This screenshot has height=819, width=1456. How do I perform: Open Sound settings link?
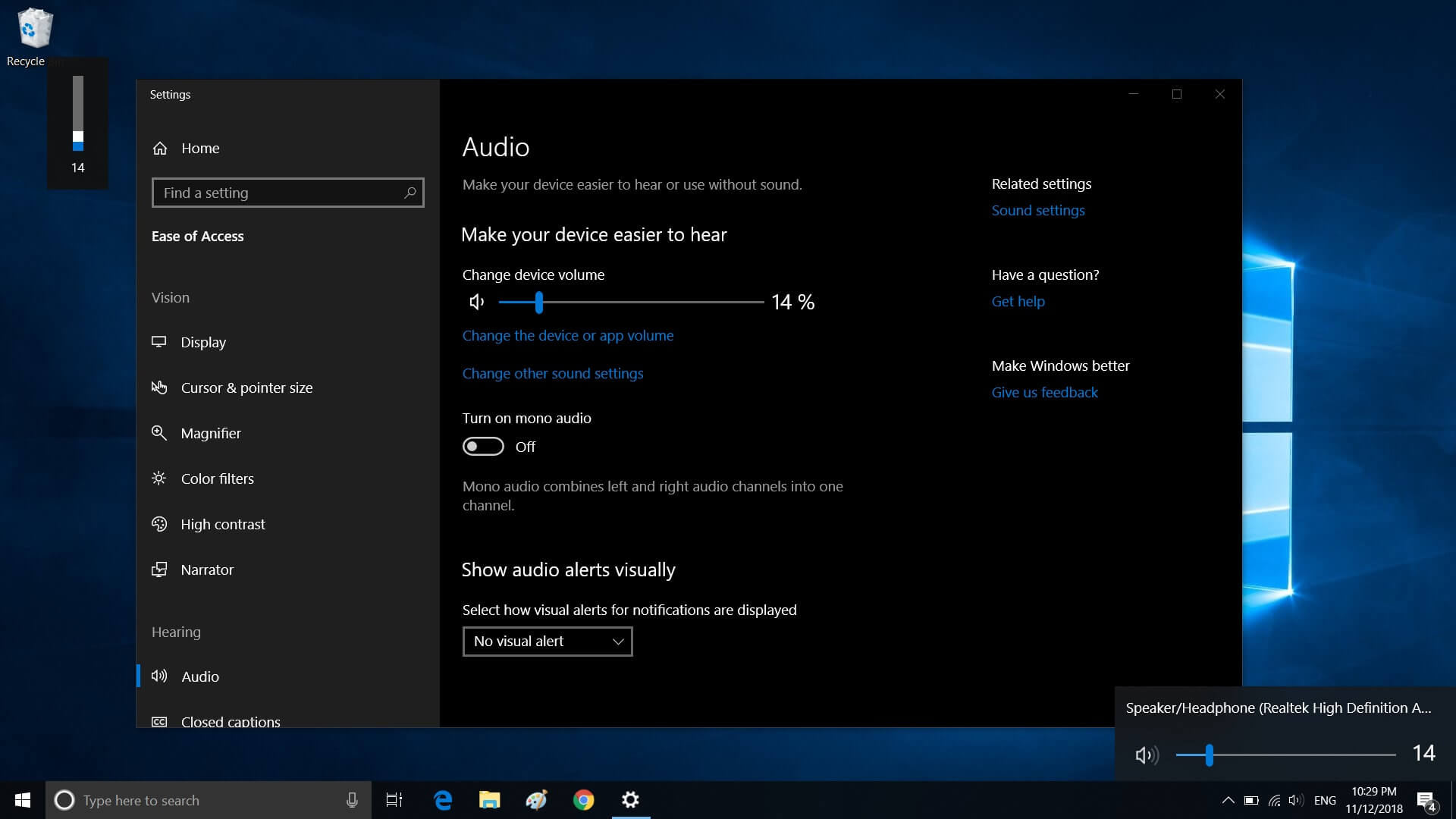click(1038, 210)
